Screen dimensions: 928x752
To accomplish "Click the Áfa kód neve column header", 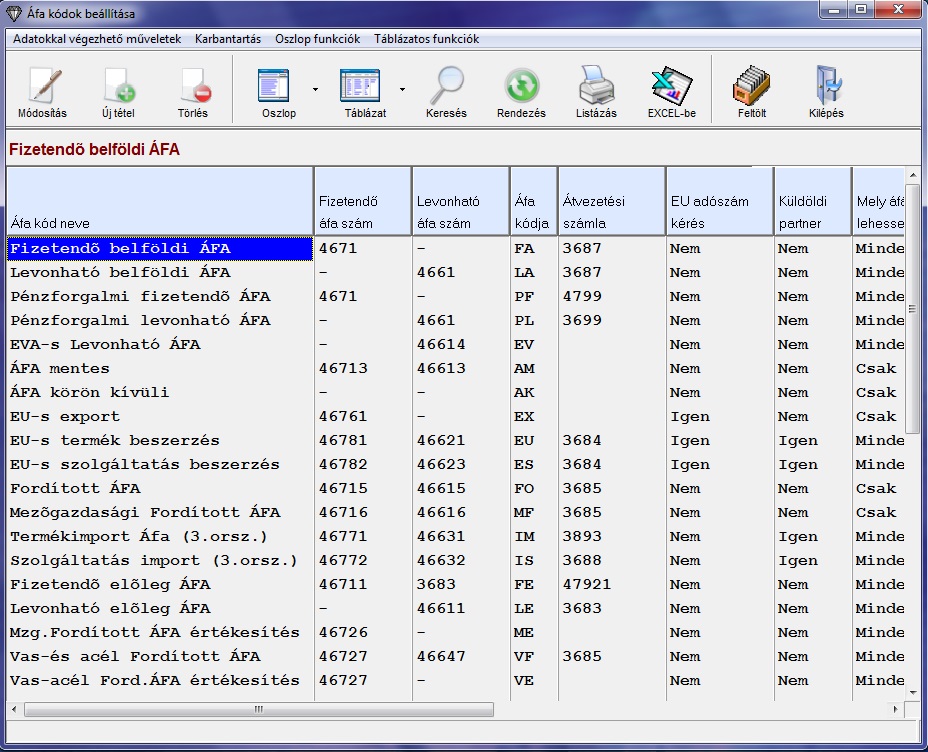I will tap(160, 202).
